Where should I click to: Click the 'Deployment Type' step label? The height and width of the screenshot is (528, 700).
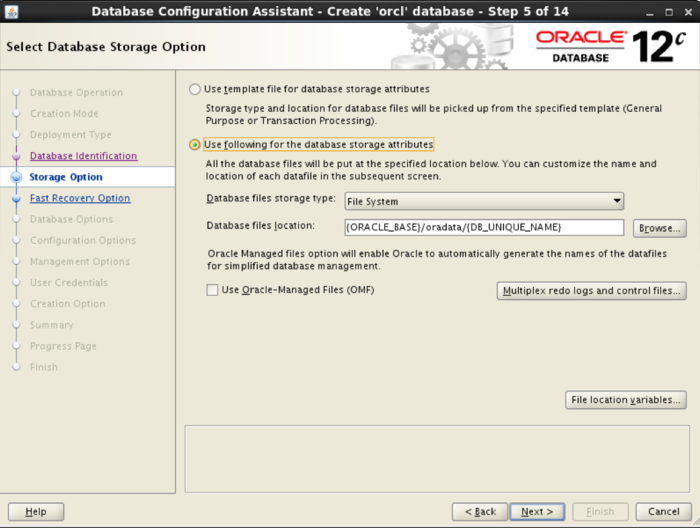click(71, 135)
